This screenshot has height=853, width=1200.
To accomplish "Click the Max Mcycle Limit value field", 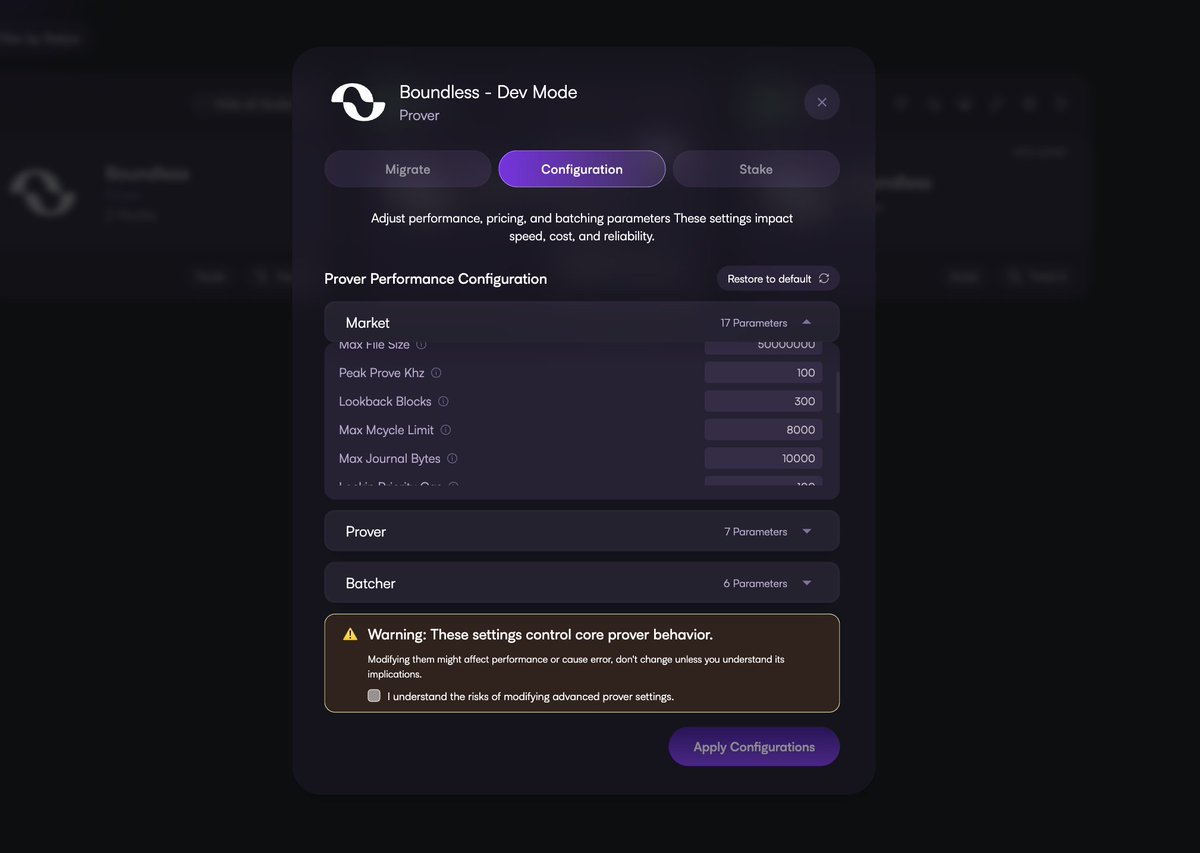I will click(764, 430).
